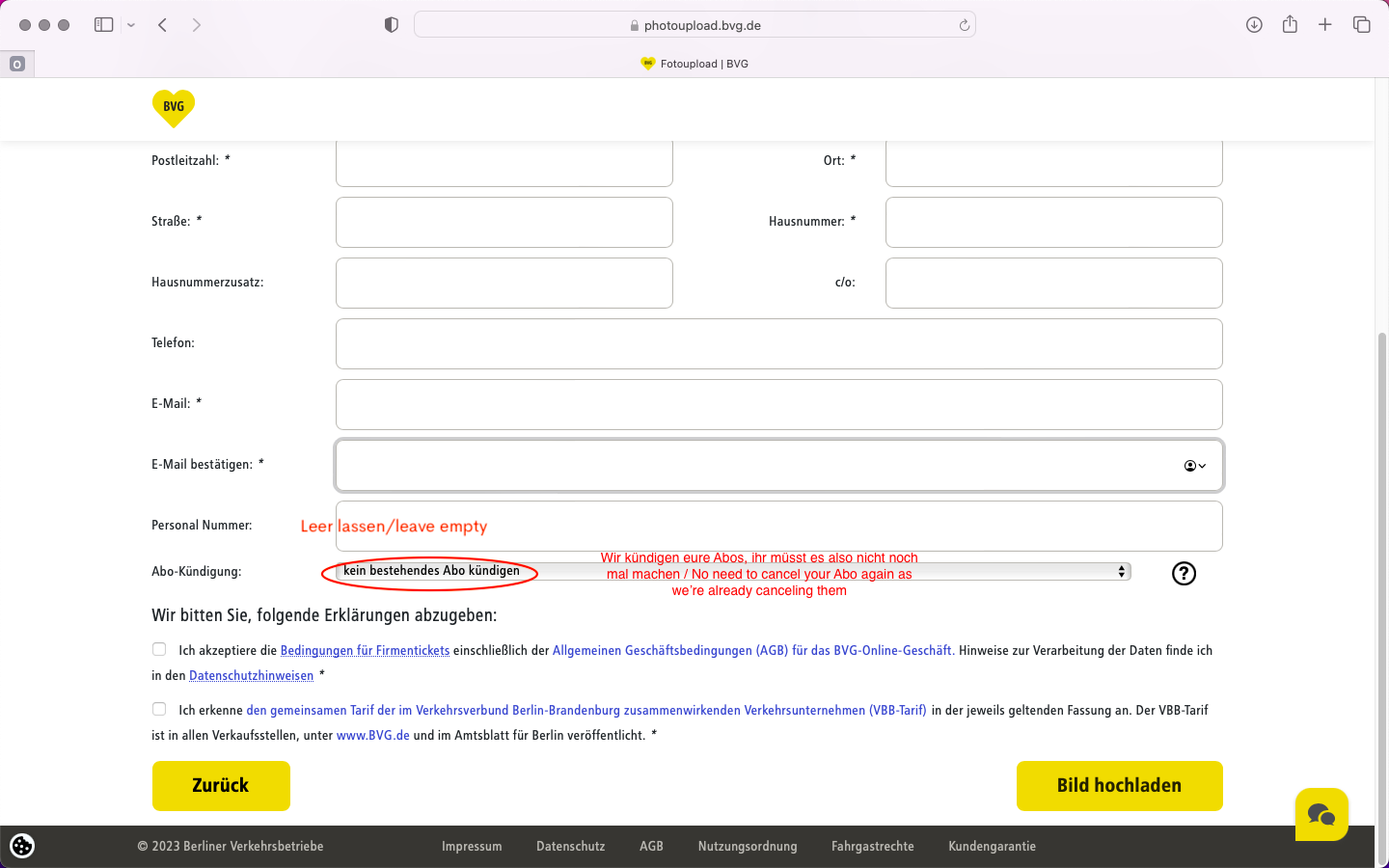The image size is (1389, 868).
Task: Open Impressum in the footer
Action: coord(472,846)
